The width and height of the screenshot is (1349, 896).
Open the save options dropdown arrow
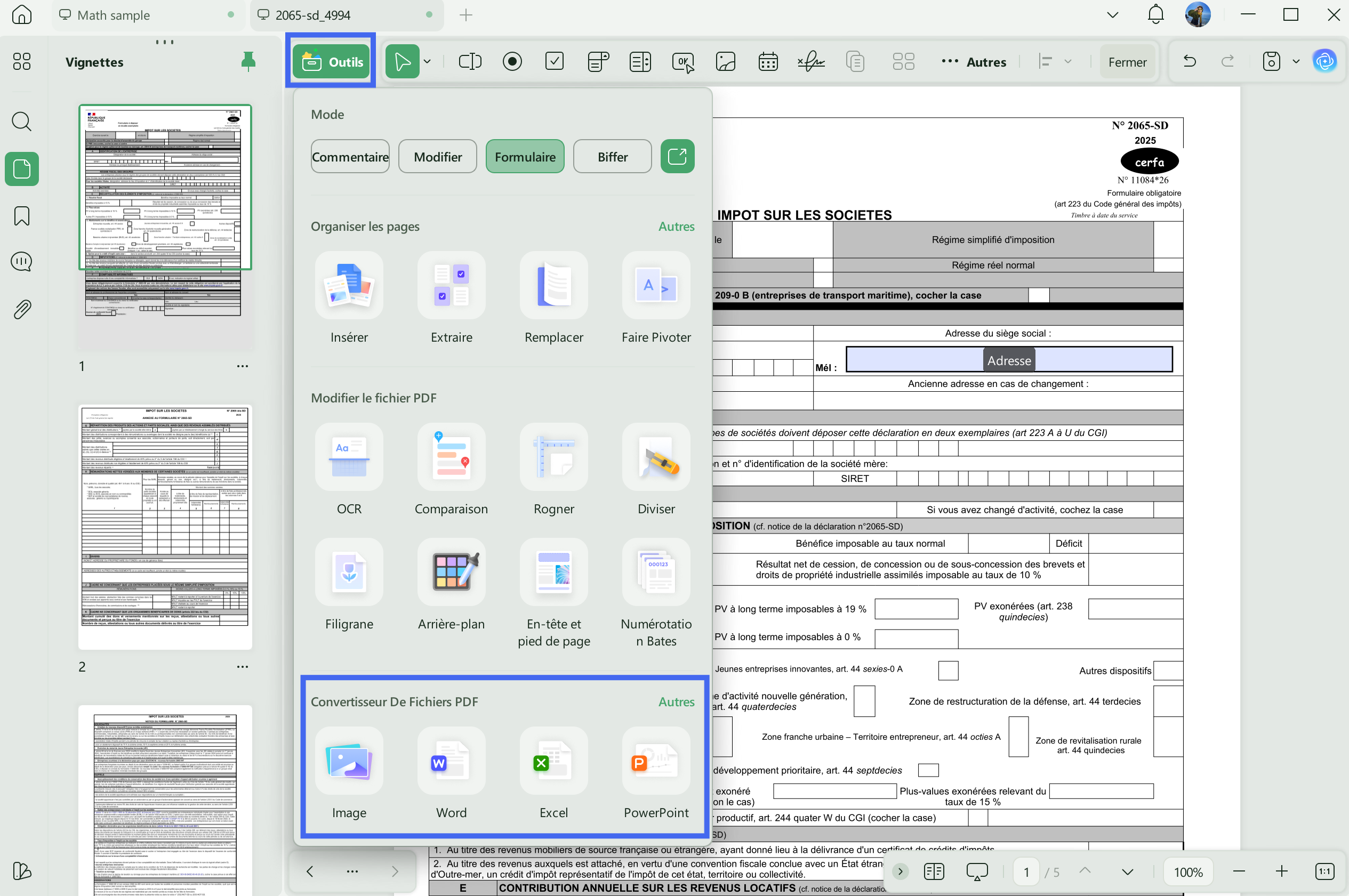(1296, 62)
